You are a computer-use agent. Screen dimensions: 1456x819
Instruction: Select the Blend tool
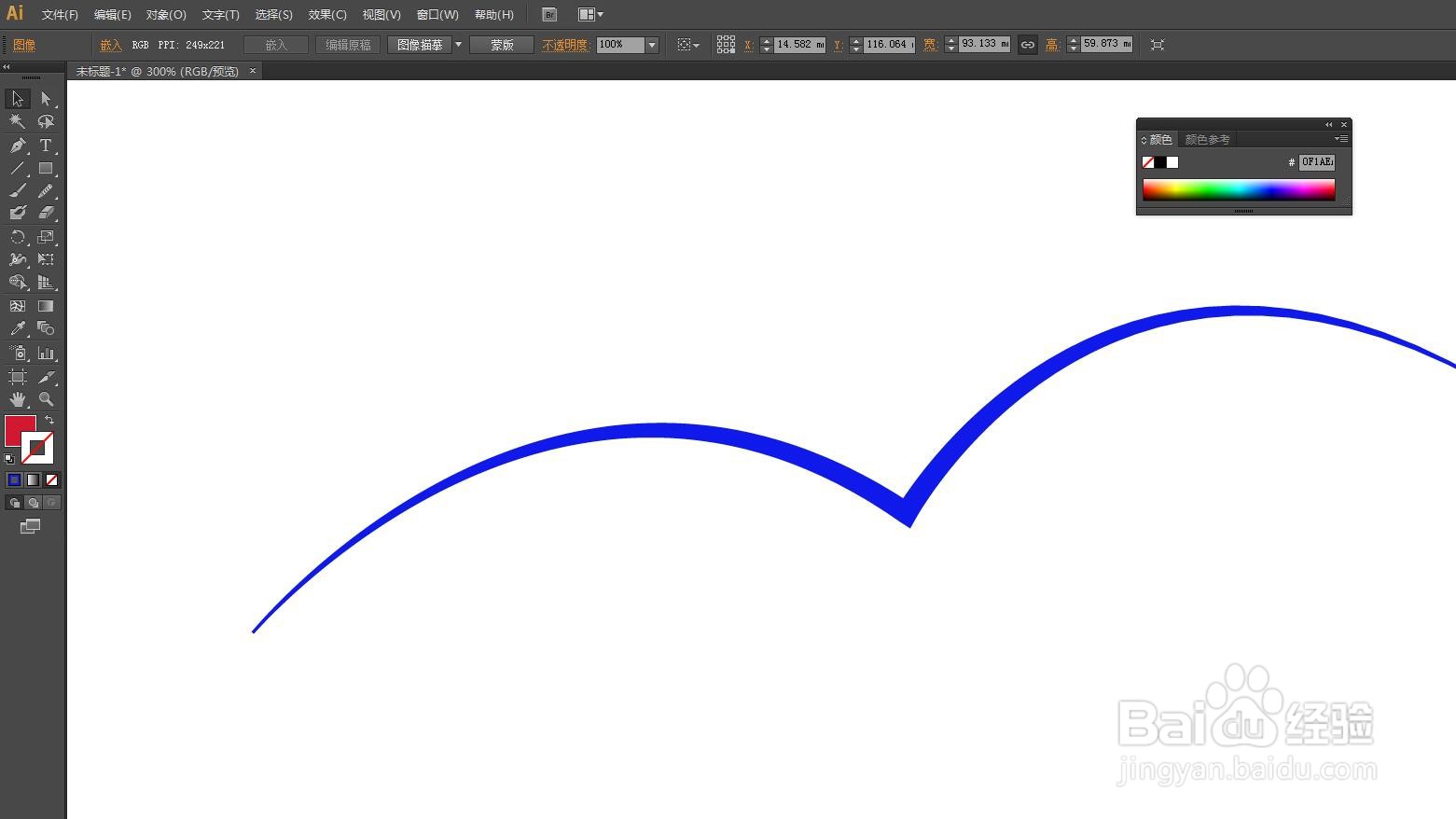click(46, 328)
